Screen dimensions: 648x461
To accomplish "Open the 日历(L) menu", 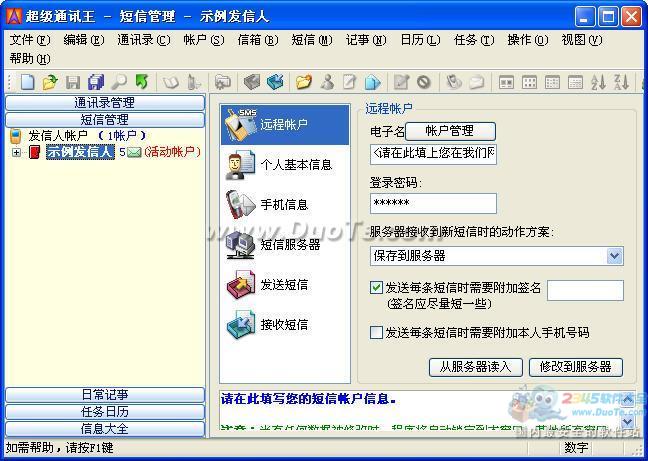I will 420,40.
